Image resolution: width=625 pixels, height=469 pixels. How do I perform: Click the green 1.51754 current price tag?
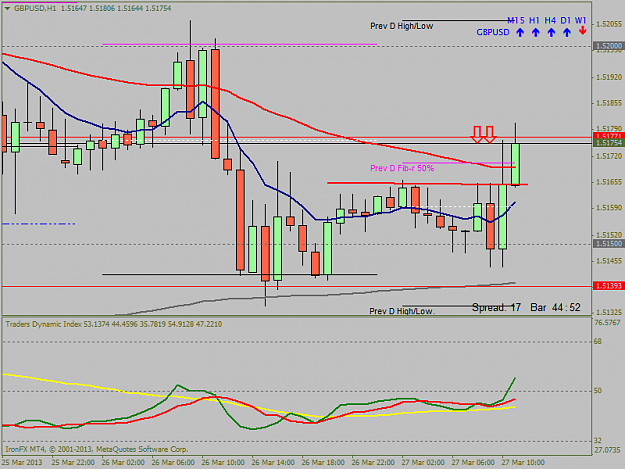(608, 143)
